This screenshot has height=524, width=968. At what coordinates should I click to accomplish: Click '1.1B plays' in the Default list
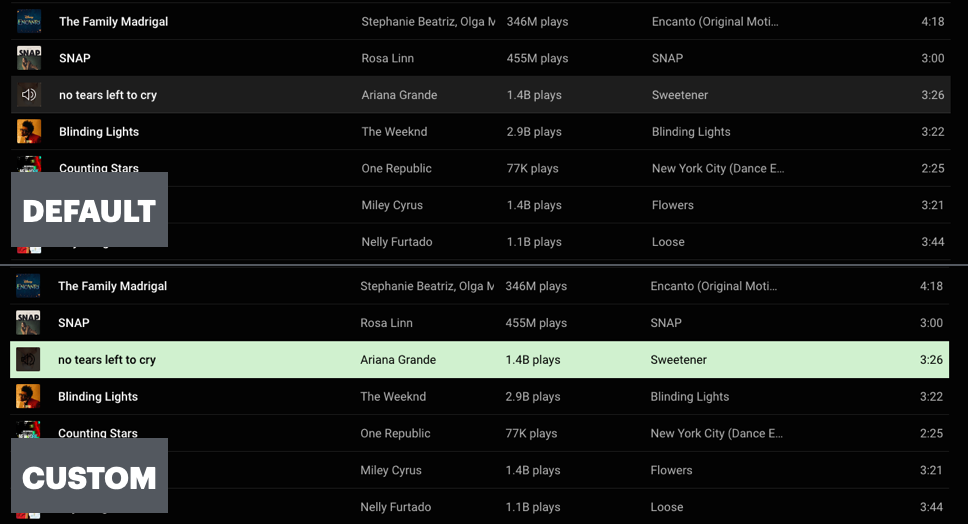pos(534,242)
